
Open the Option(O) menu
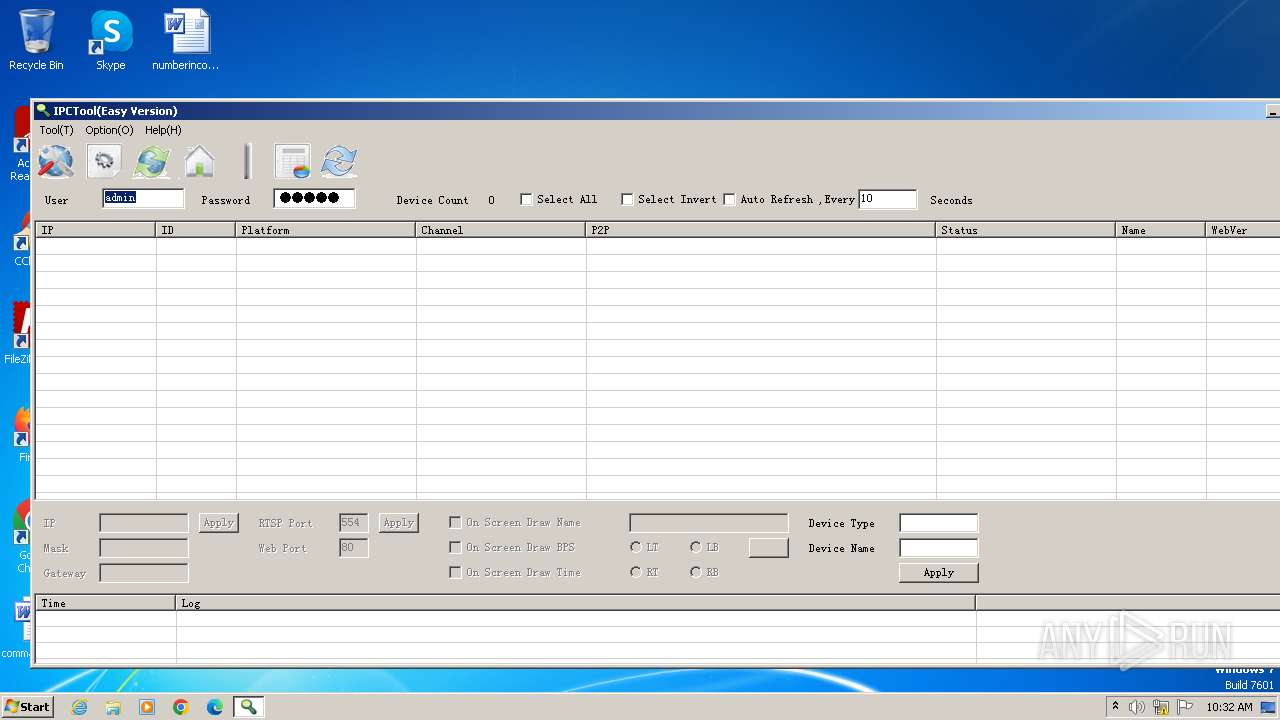point(109,130)
